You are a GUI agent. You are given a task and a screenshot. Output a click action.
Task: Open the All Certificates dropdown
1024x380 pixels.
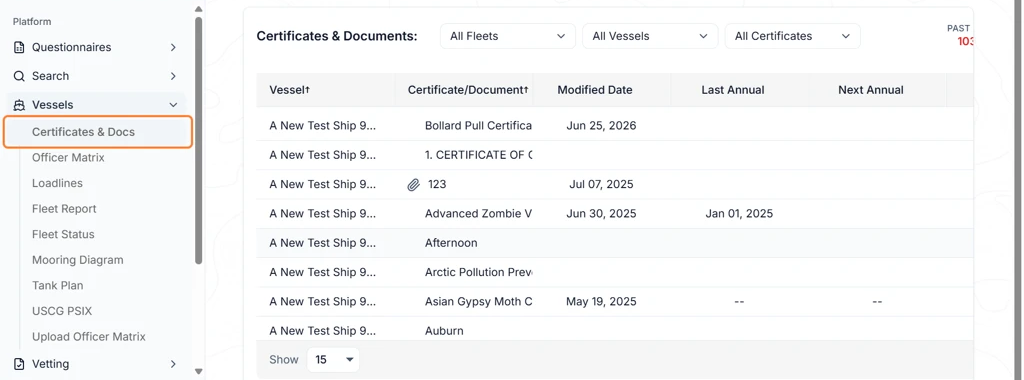click(792, 36)
